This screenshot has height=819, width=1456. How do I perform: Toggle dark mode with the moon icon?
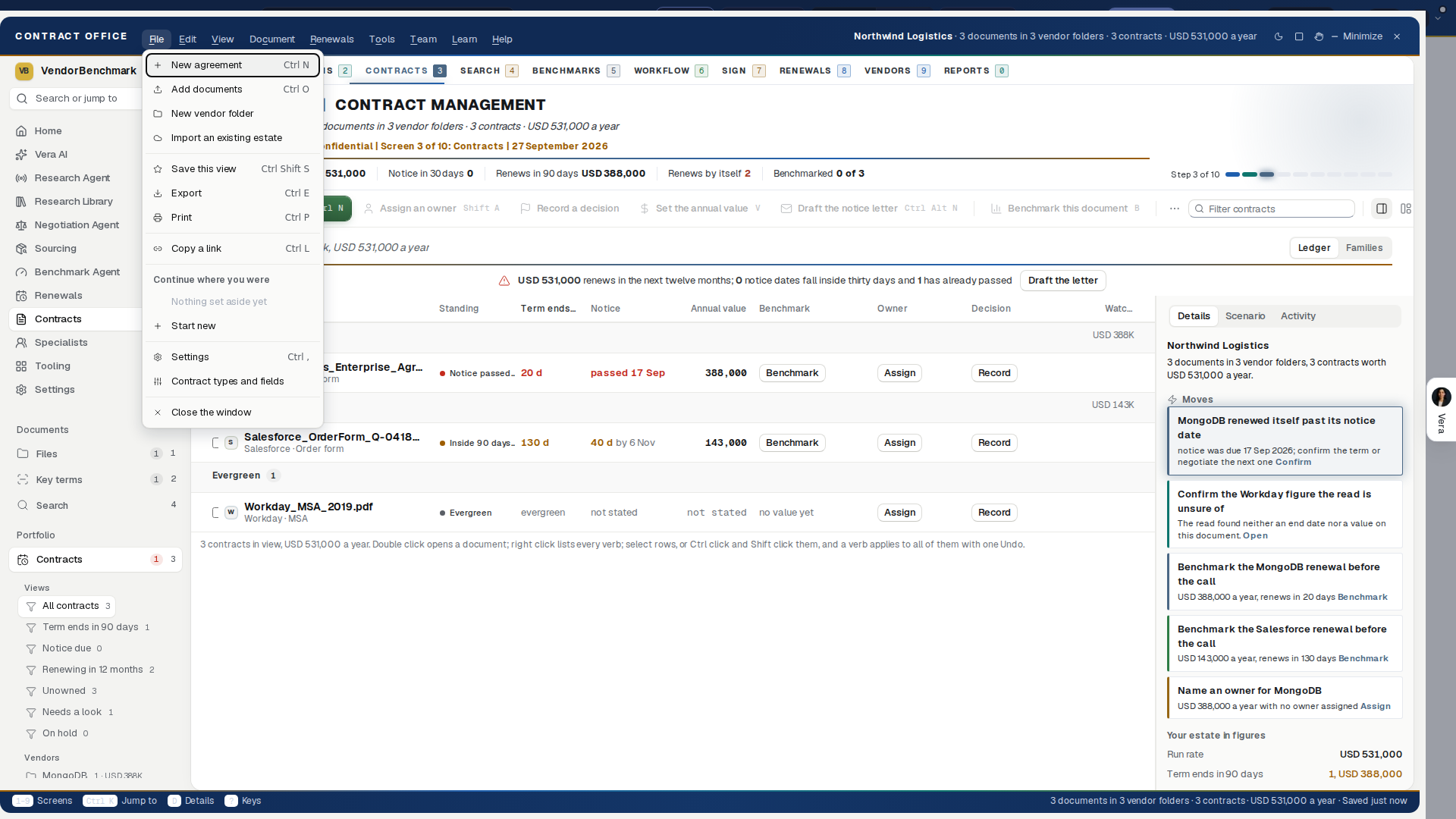click(x=1279, y=36)
